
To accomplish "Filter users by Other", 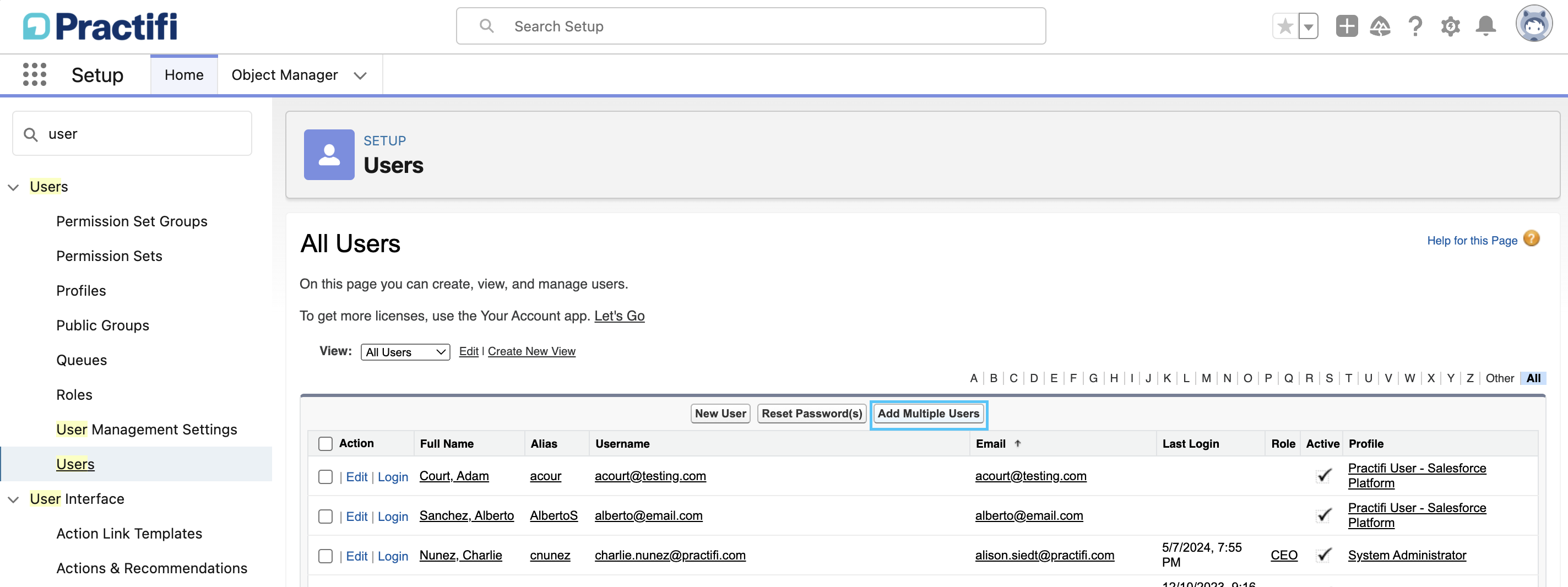I will tap(1499, 378).
